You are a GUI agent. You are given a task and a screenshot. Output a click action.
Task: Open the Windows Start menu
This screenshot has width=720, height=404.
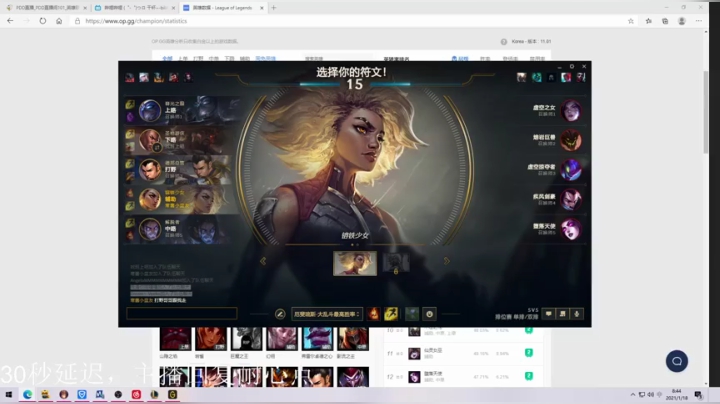pos(8,394)
